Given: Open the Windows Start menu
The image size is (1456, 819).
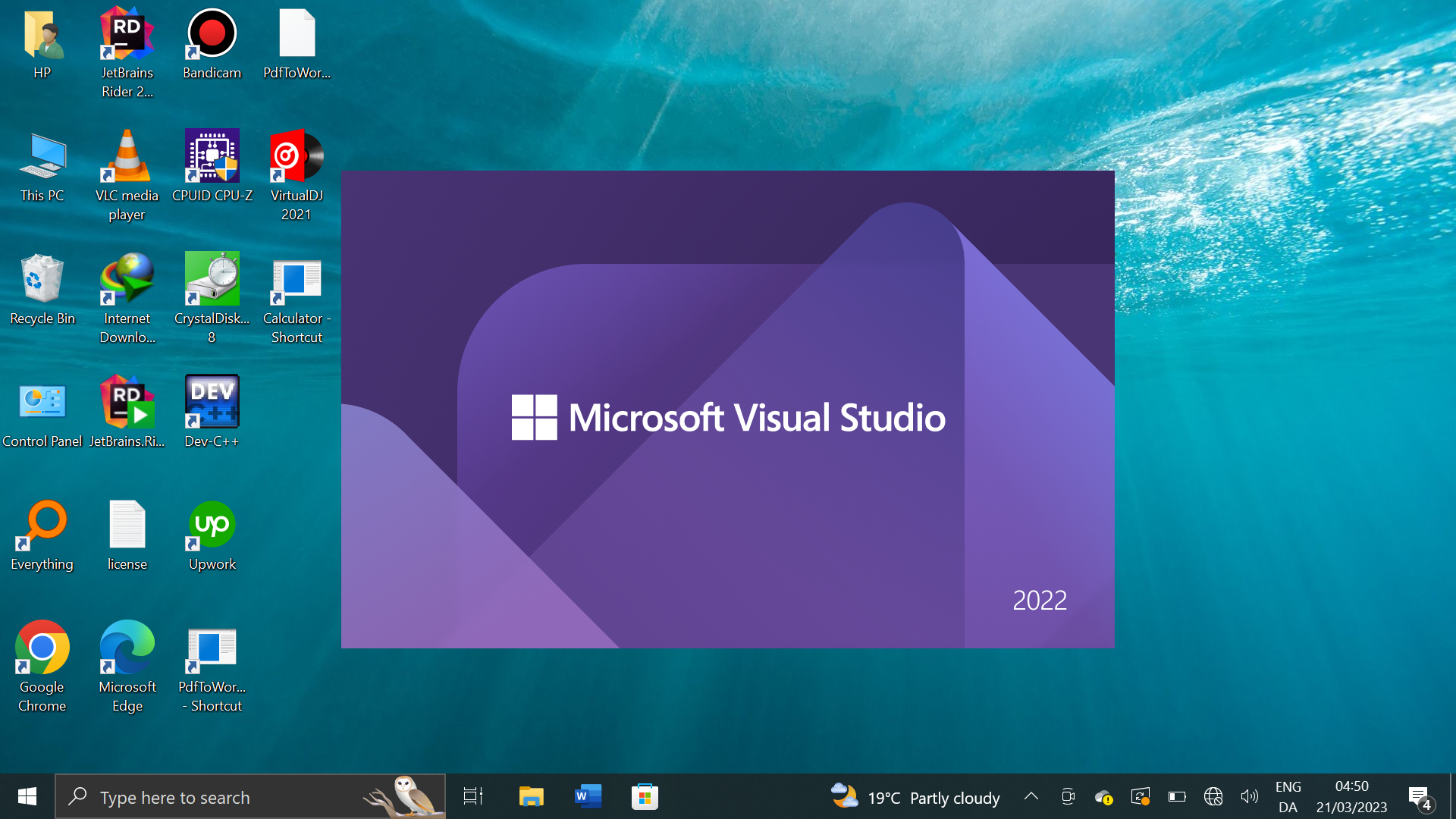Looking at the screenshot, I should click(27, 796).
